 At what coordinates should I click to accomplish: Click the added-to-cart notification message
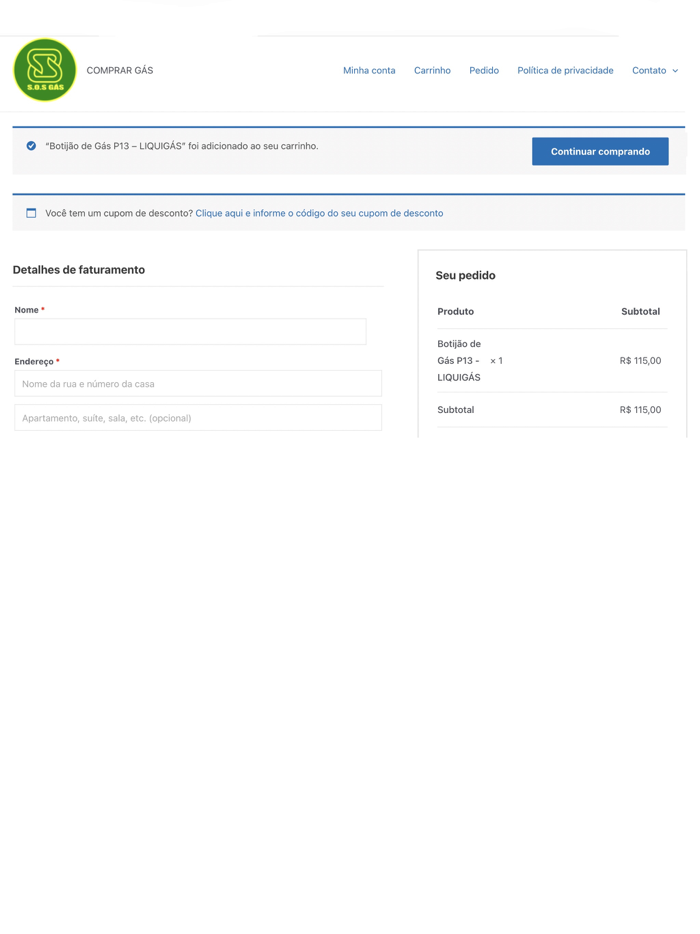pyautogui.click(x=182, y=146)
